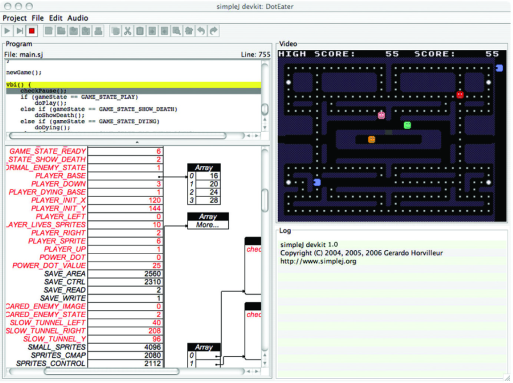Click the Undo arrow icon
513x383 pixels.
(x=201, y=31)
